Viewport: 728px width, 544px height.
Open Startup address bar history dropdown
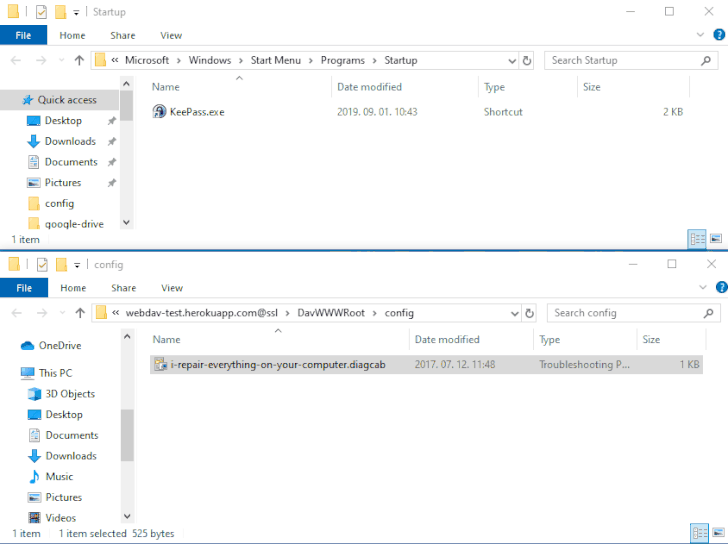512,61
